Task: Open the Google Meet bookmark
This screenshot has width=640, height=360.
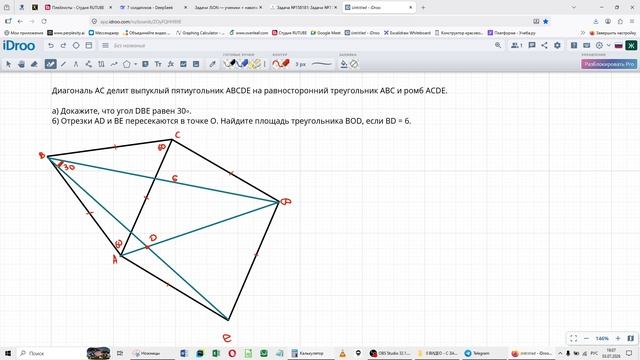Action: pyautogui.click(x=325, y=33)
